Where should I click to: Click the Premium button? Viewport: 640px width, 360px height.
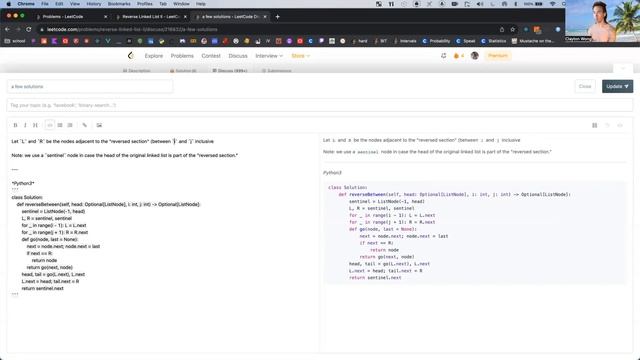pyautogui.click(x=498, y=56)
